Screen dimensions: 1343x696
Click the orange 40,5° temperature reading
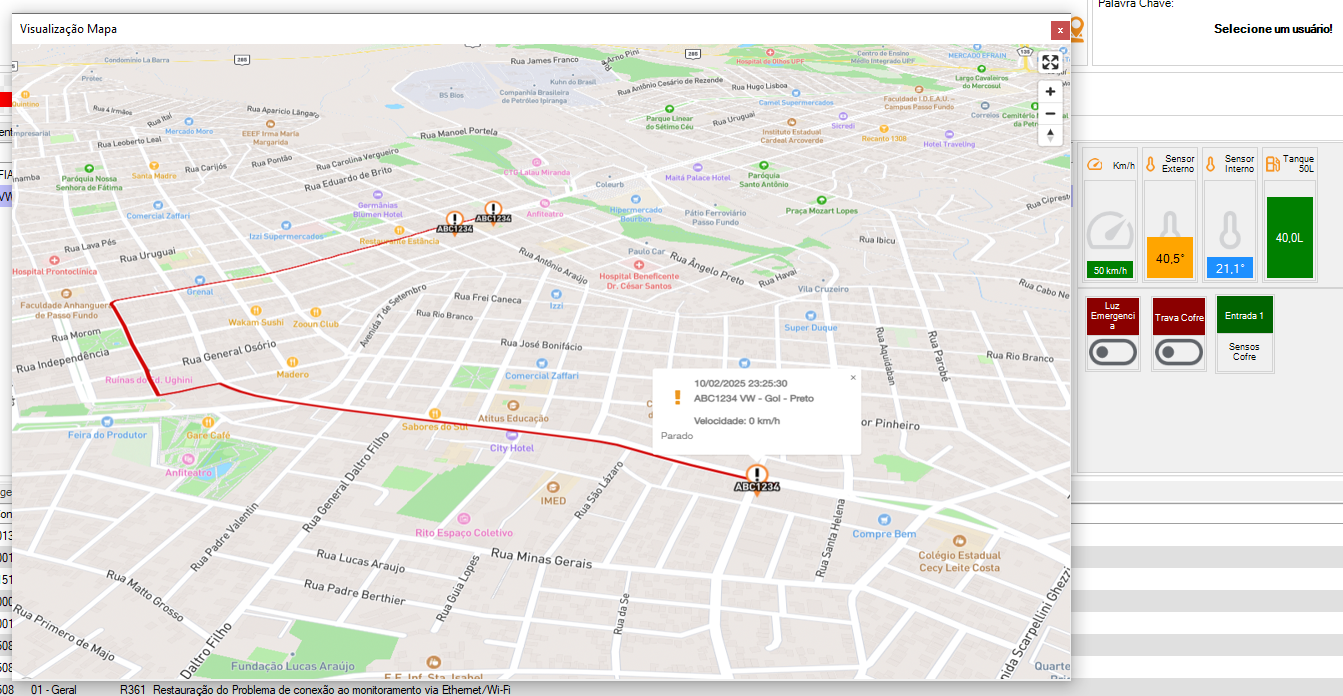pyautogui.click(x=1170, y=258)
